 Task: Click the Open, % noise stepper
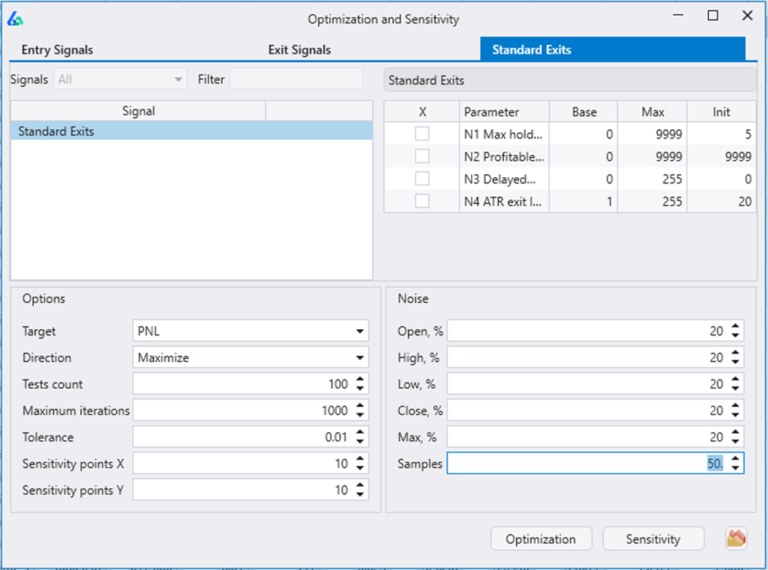click(736, 331)
